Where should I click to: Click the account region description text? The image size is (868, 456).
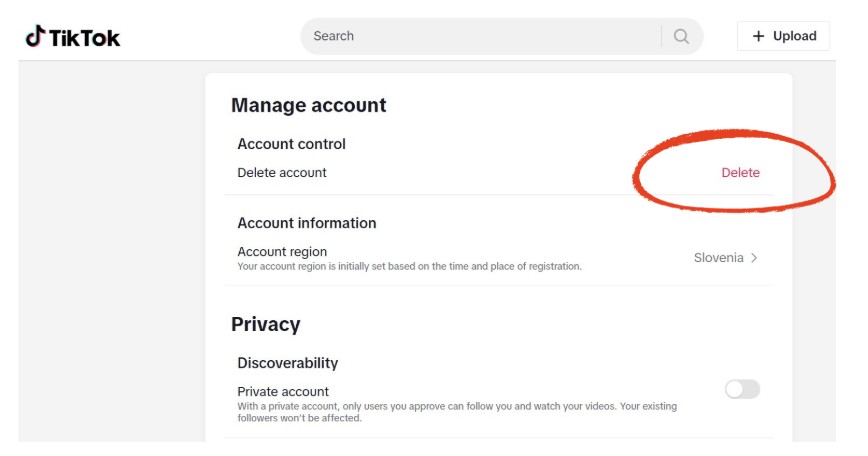(x=410, y=267)
